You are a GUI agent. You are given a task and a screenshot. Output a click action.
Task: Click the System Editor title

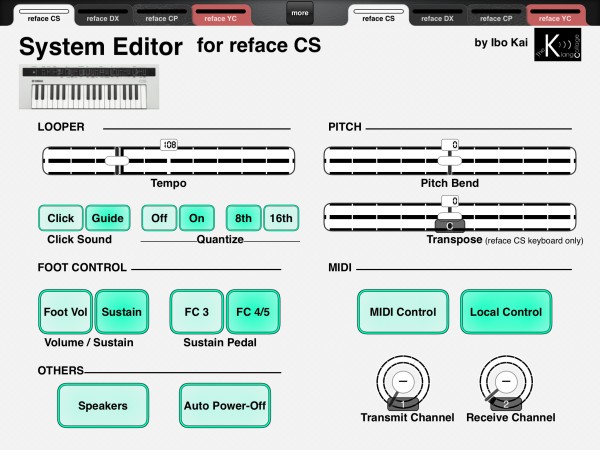coord(101,47)
